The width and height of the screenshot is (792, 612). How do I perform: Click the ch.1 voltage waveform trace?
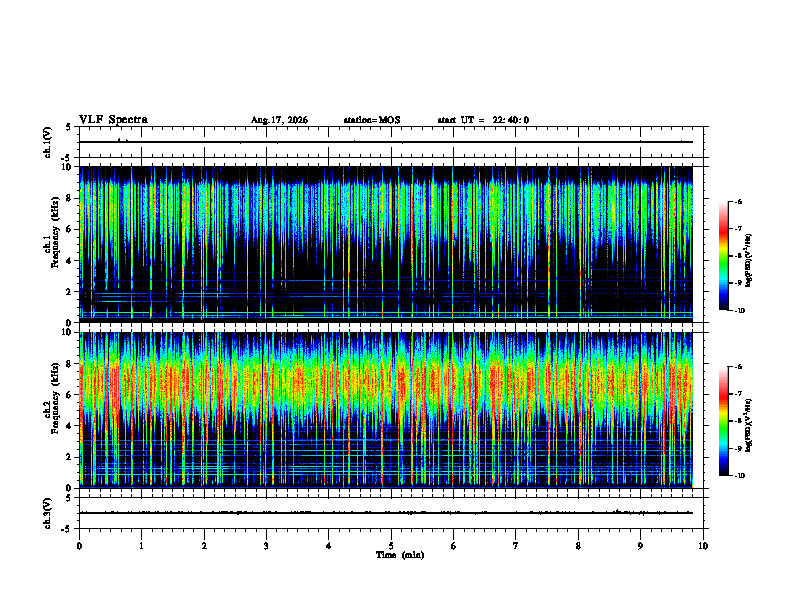coord(386,142)
